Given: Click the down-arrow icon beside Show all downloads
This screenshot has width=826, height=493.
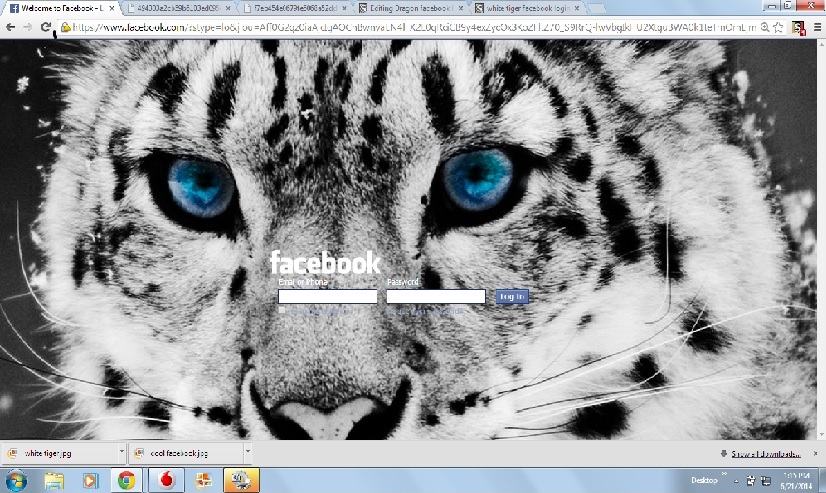Looking at the screenshot, I should pyautogui.click(x=724, y=453).
